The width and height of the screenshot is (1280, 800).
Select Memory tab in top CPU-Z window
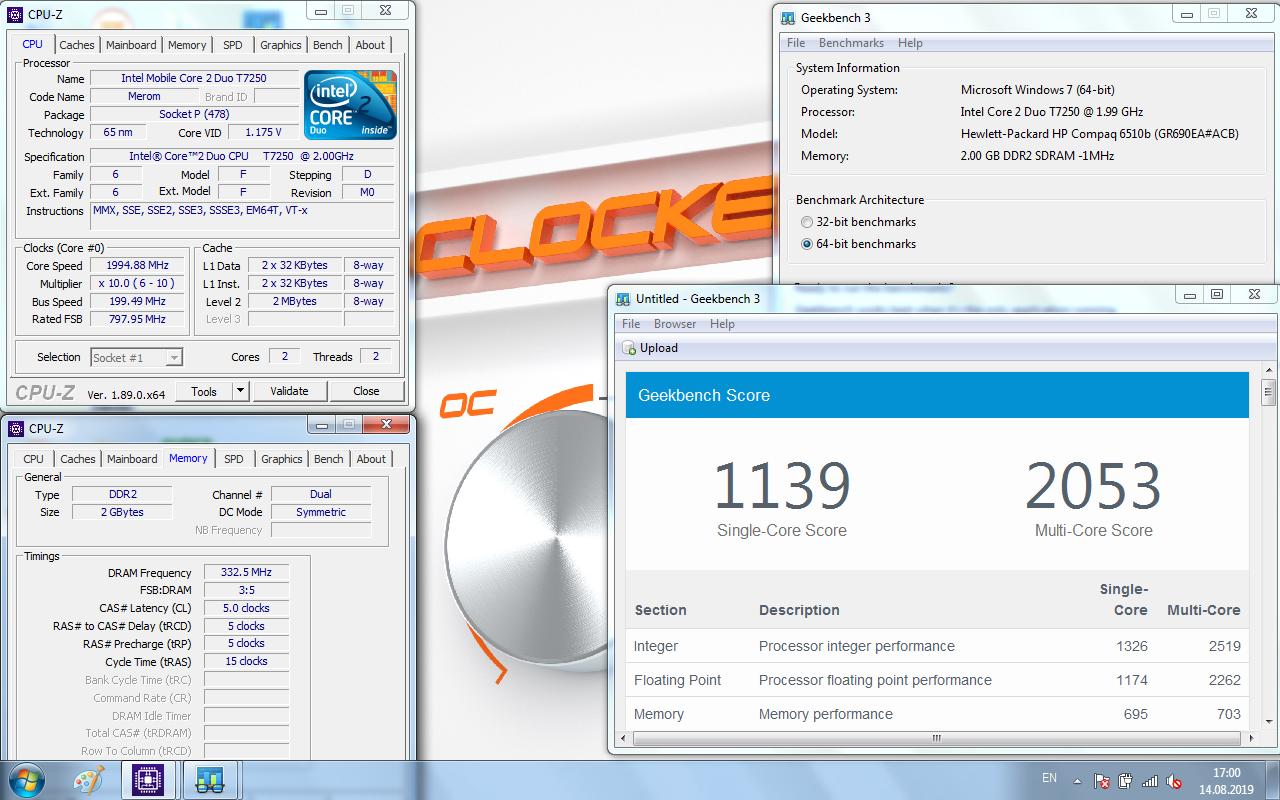[187, 45]
